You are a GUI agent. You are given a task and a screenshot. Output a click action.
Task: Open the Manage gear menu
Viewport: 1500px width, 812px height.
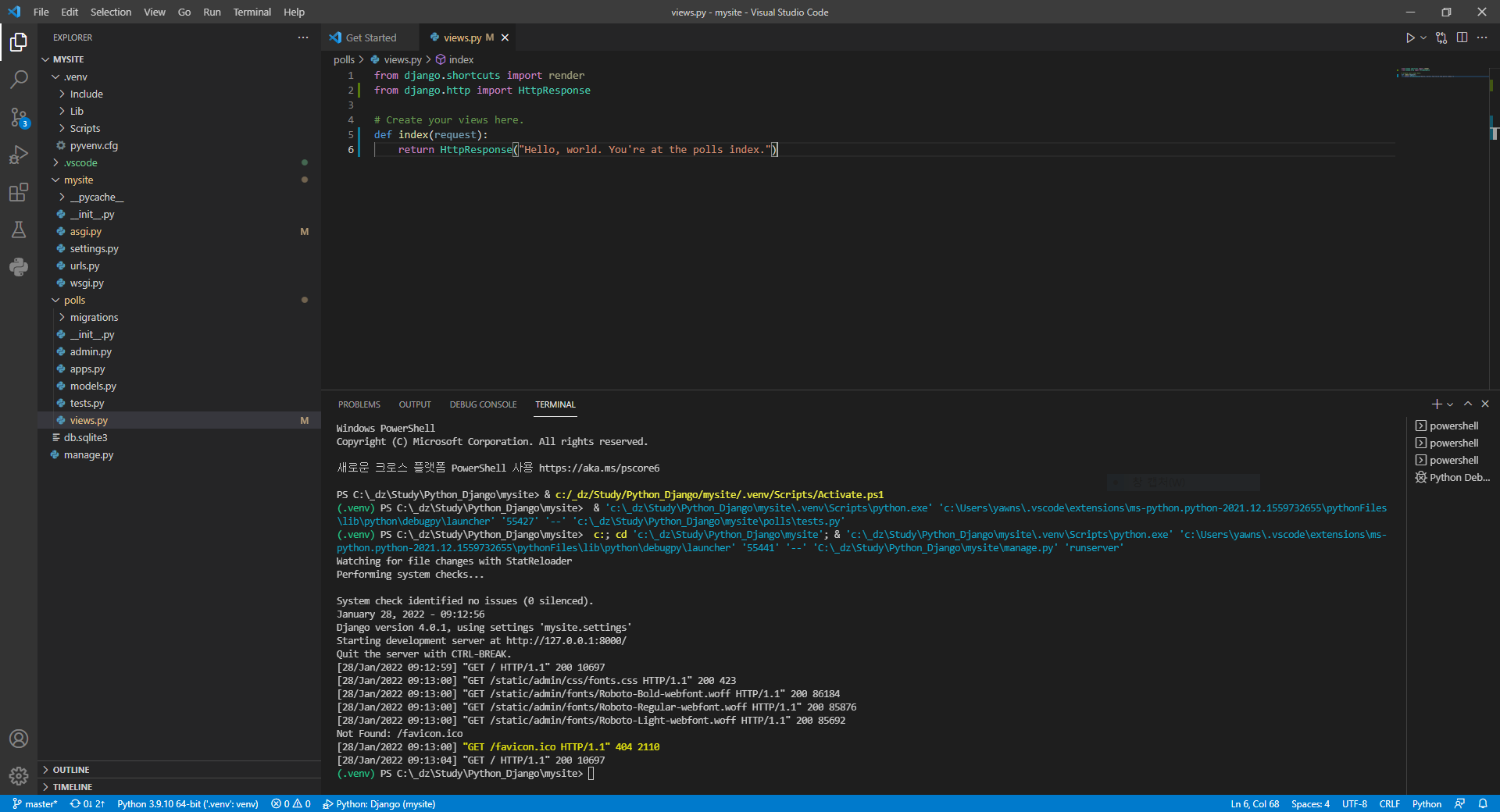pyautogui.click(x=19, y=776)
